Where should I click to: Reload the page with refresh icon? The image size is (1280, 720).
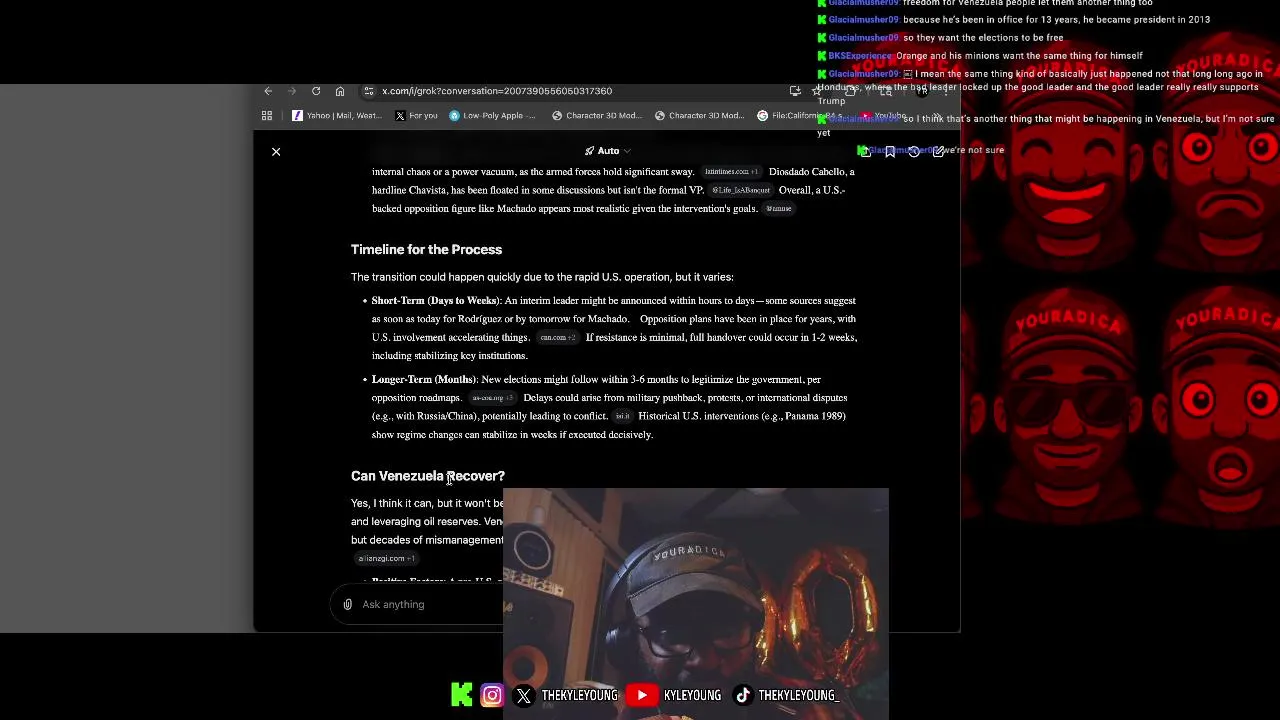[316, 91]
